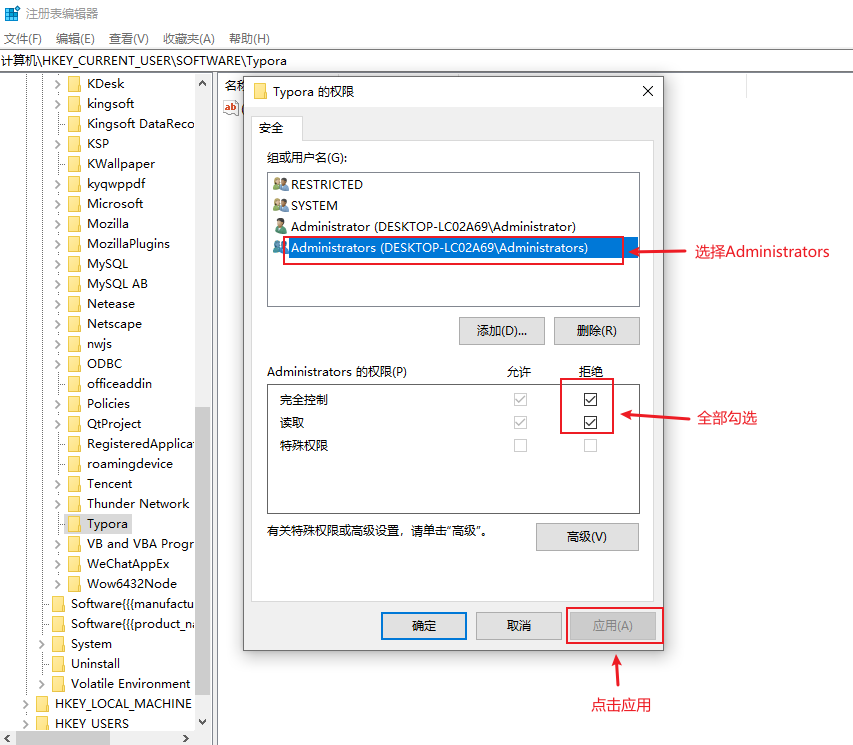Click the WeChatAppEx folder icon
This screenshot has width=853, height=745.
point(75,564)
